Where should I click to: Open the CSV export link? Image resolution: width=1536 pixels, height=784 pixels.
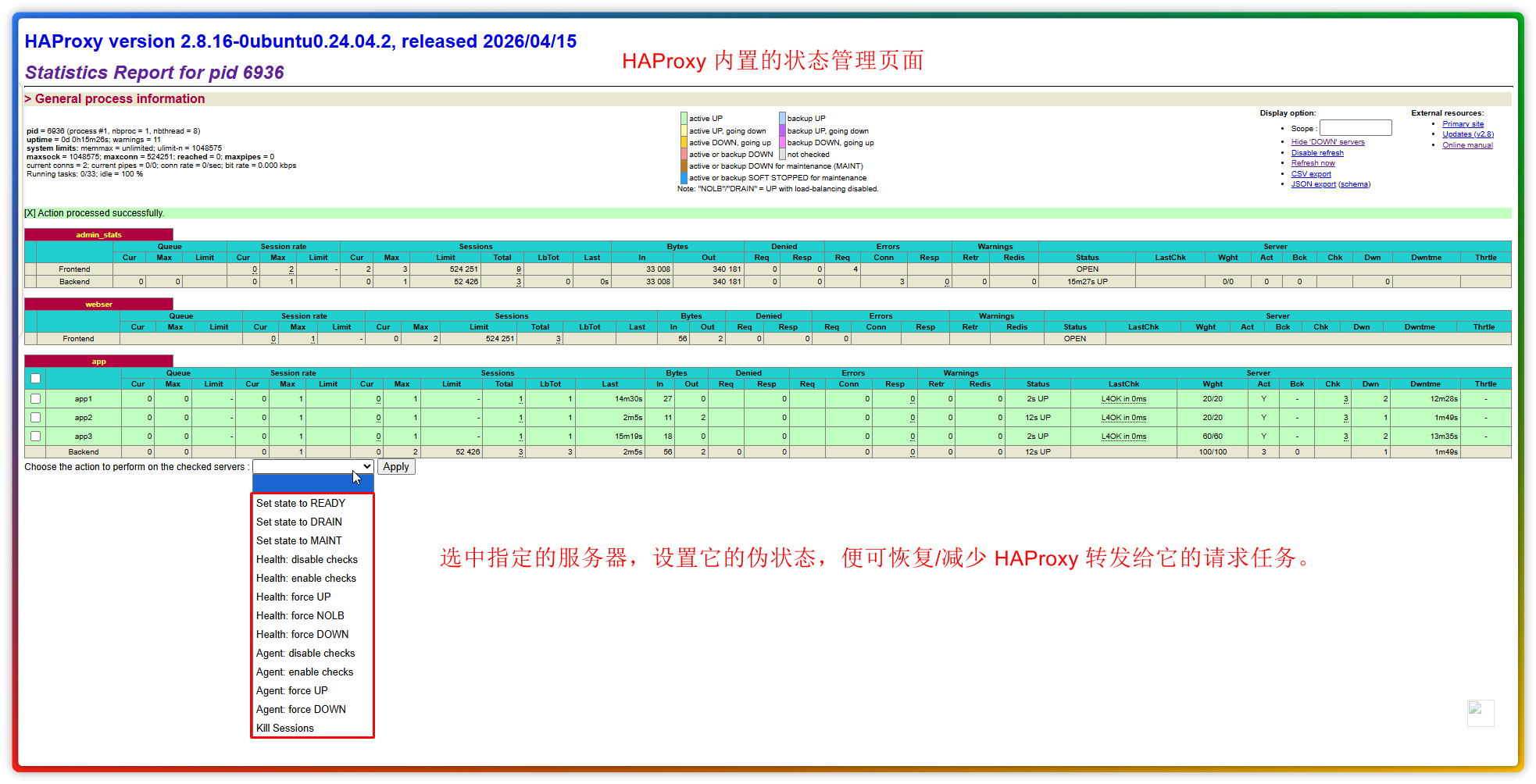[x=1311, y=174]
